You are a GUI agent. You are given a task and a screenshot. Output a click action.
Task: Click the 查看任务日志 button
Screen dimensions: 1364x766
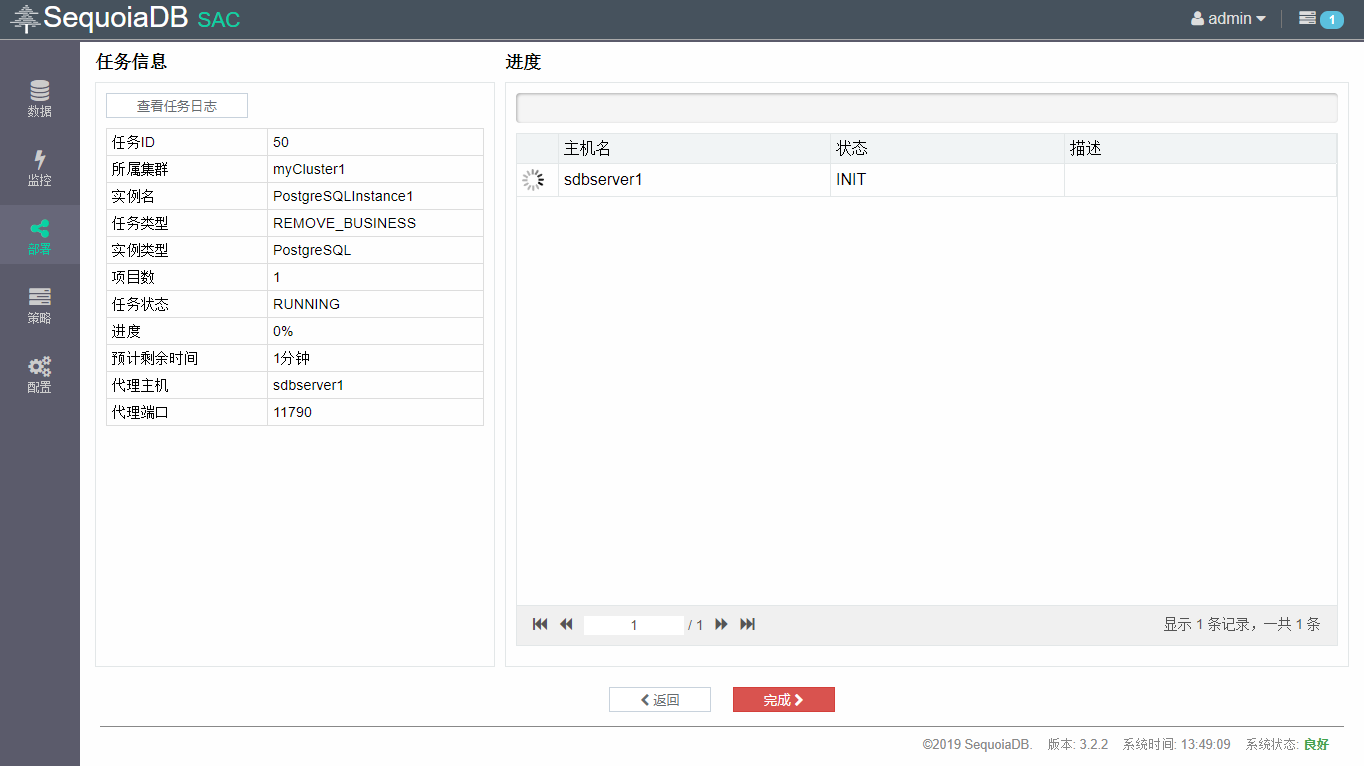tap(177, 106)
